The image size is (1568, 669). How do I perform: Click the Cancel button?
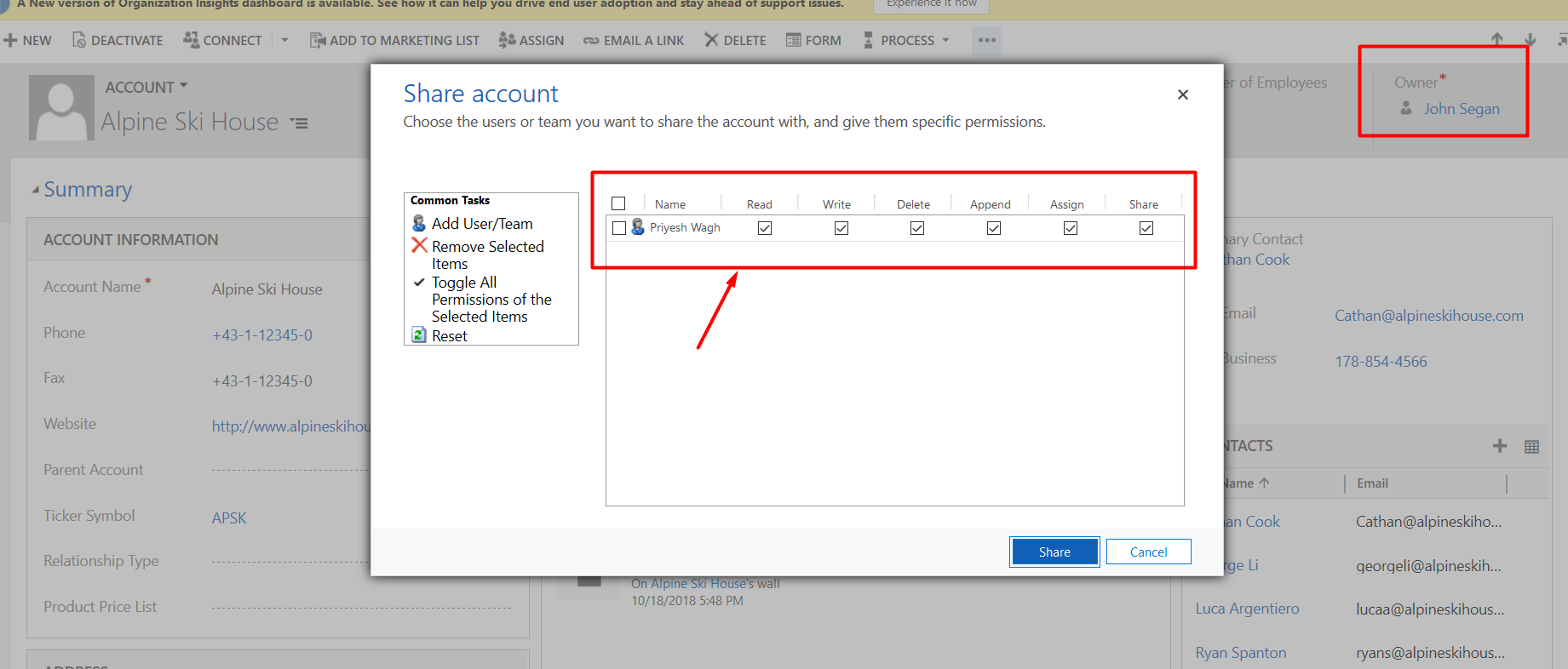(1148, 552)
